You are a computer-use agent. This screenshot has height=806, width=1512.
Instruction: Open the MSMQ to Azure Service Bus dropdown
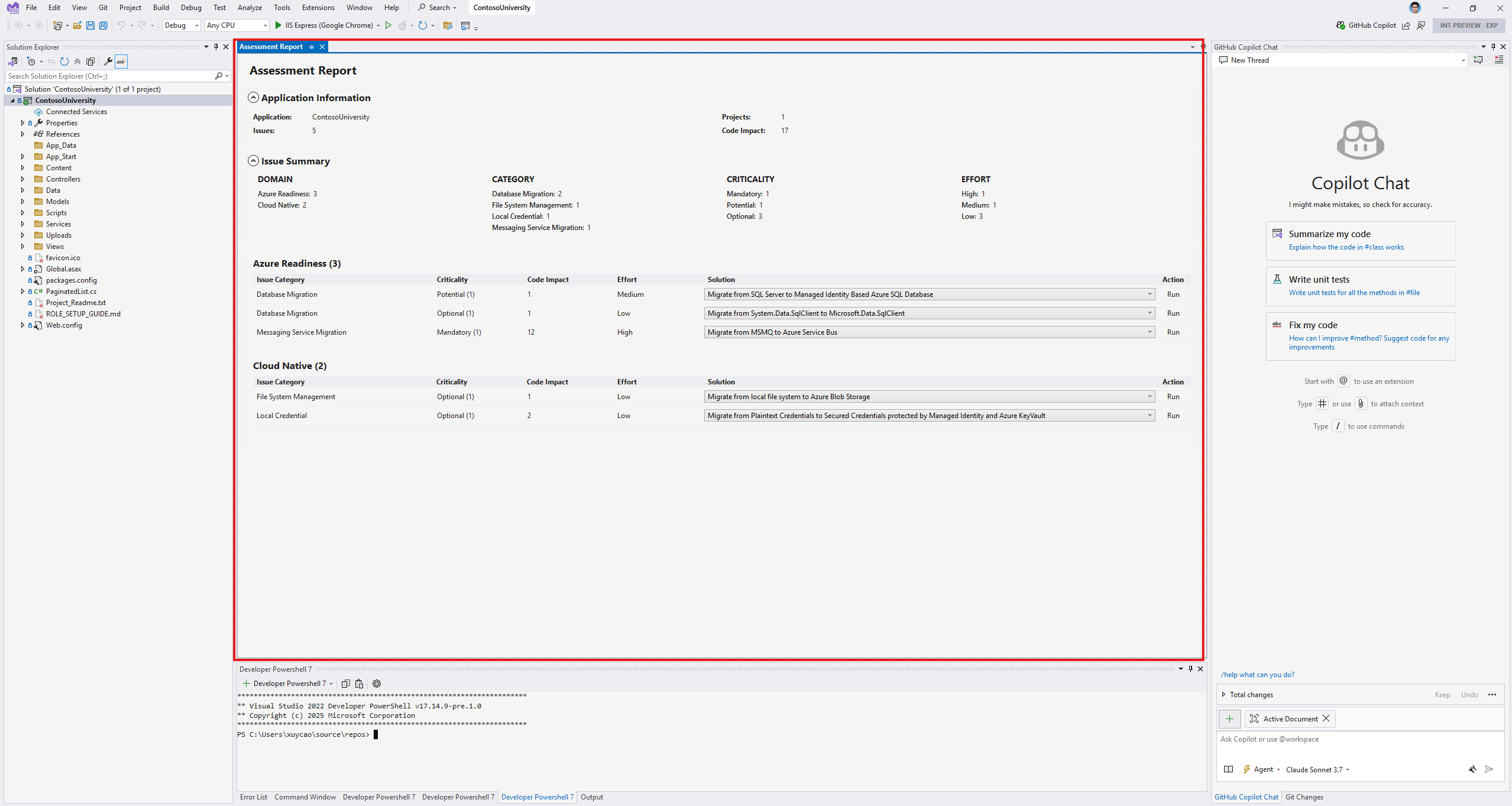point(930,332)
